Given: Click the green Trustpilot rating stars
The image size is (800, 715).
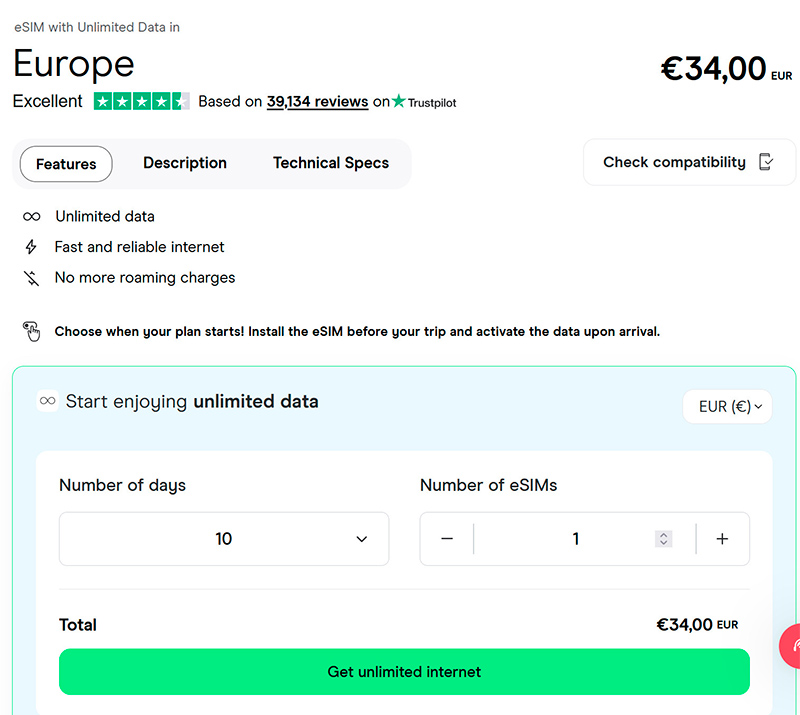Looking at the screenshot, I should (141, 101).
